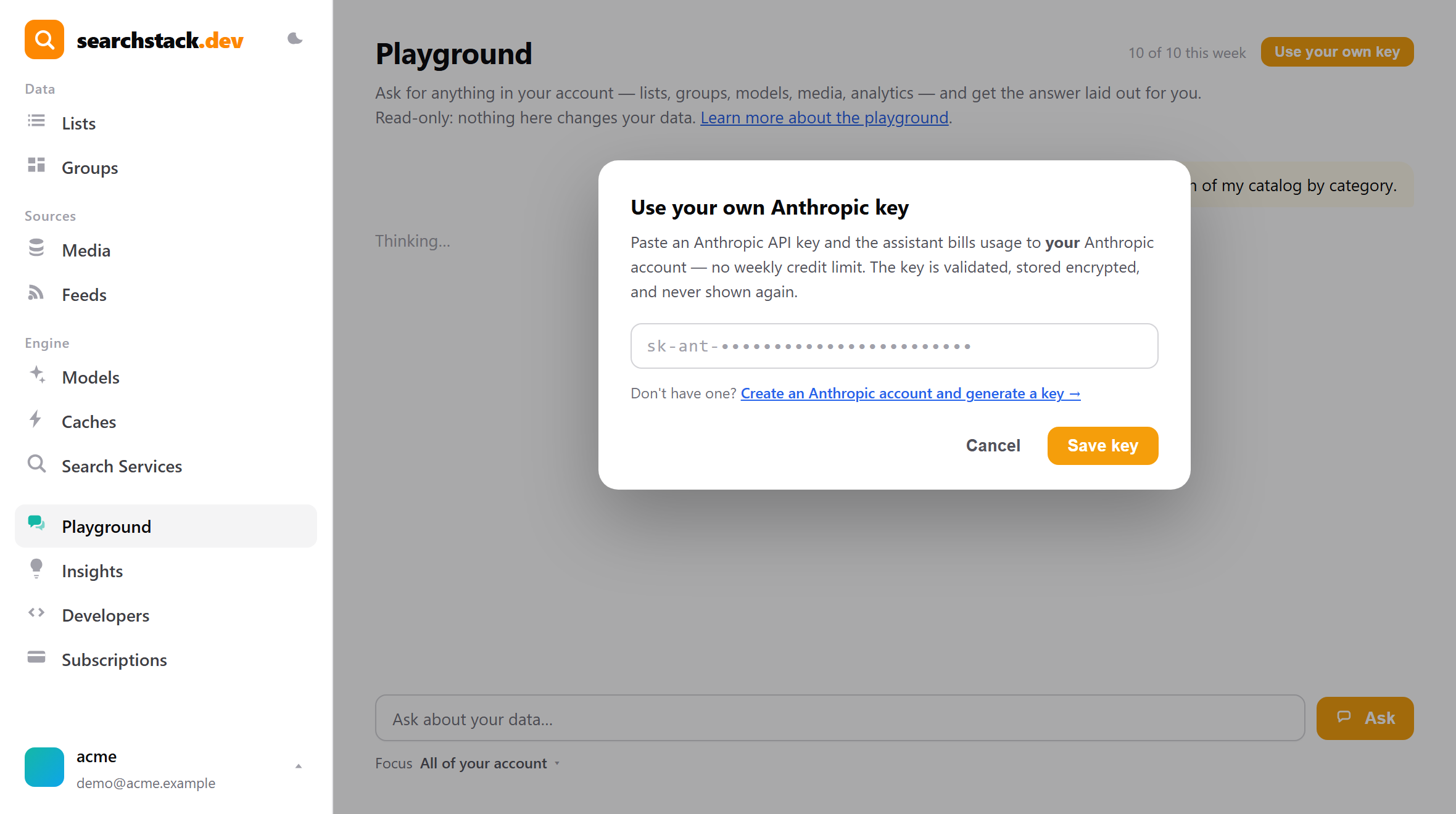Open the Lists page
Viewport: 1456px width, 814px height.
[x=166, y=123]
